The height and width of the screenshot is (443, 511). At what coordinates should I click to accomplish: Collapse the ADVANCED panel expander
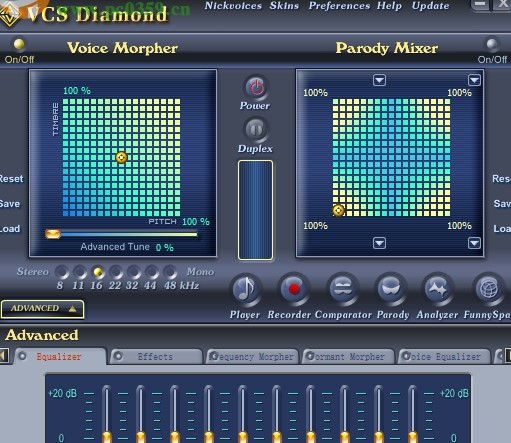coord(42,309)
